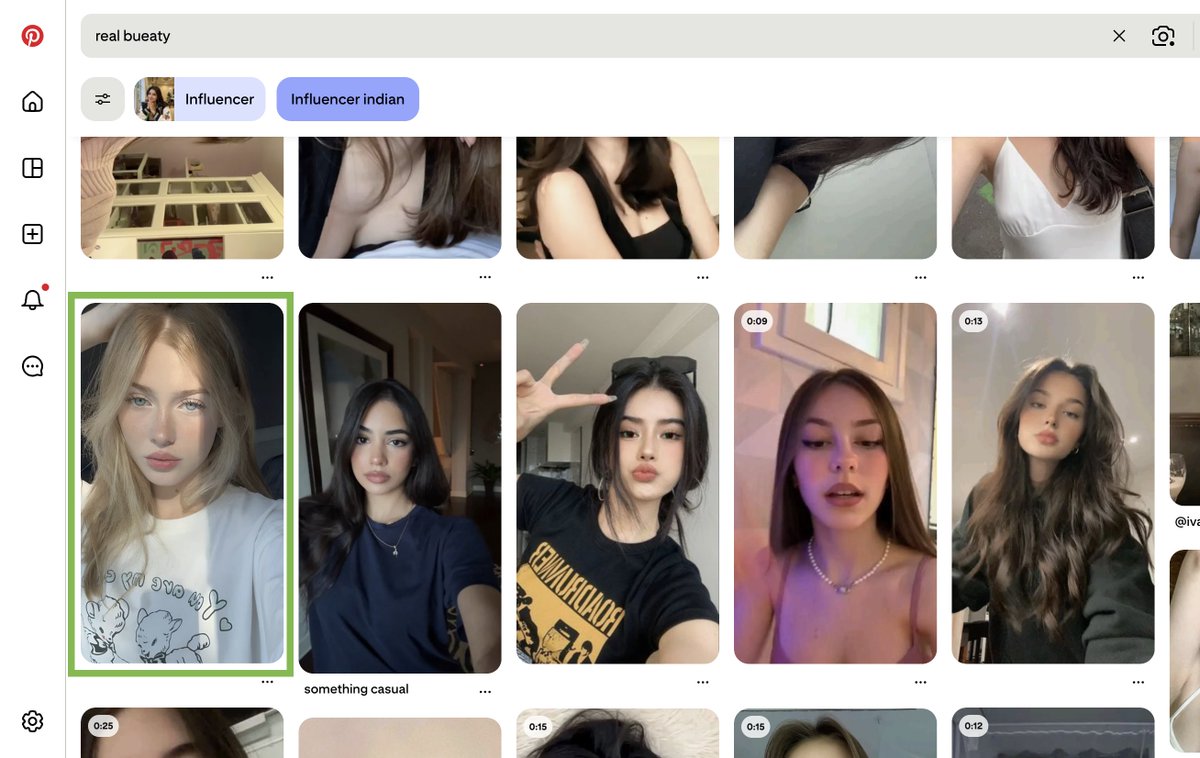Viewport: 1200px width, 758px height.
Task: Clear the search text with the X icon
Action: (x=1119, y=36)
